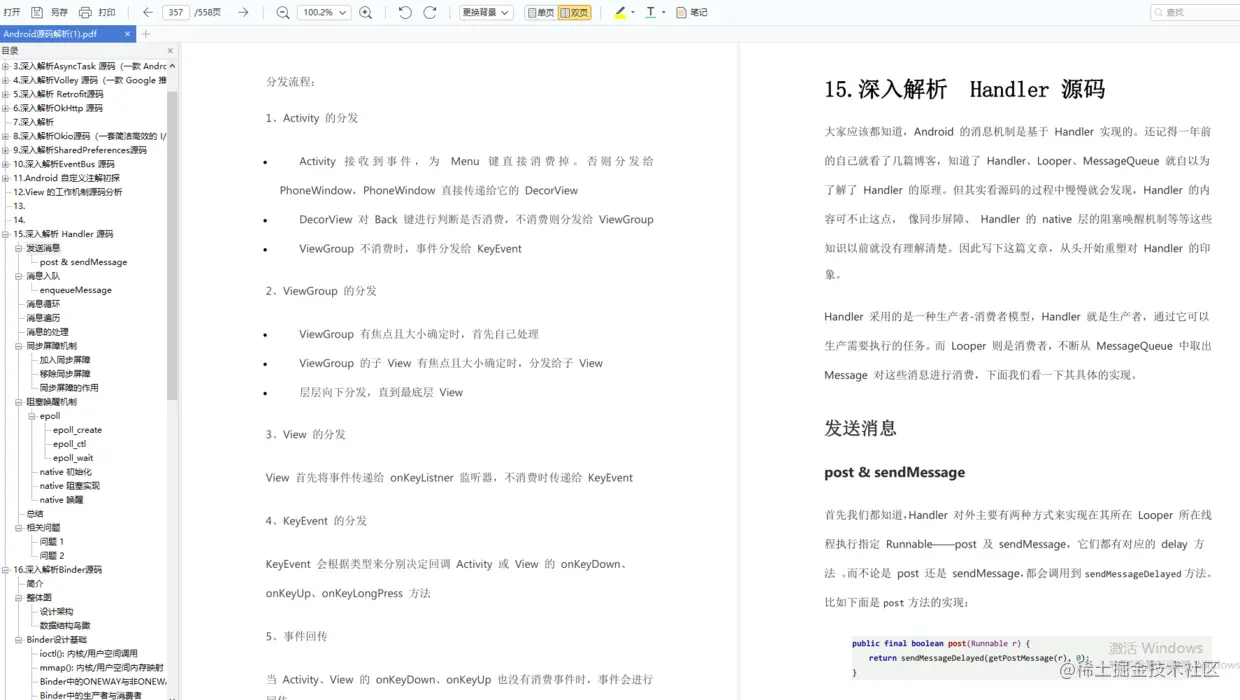Collapse the 消息入队 tree node
Image resolution: width=1240 pixels, height=700 pixels.
click(18, 276)
